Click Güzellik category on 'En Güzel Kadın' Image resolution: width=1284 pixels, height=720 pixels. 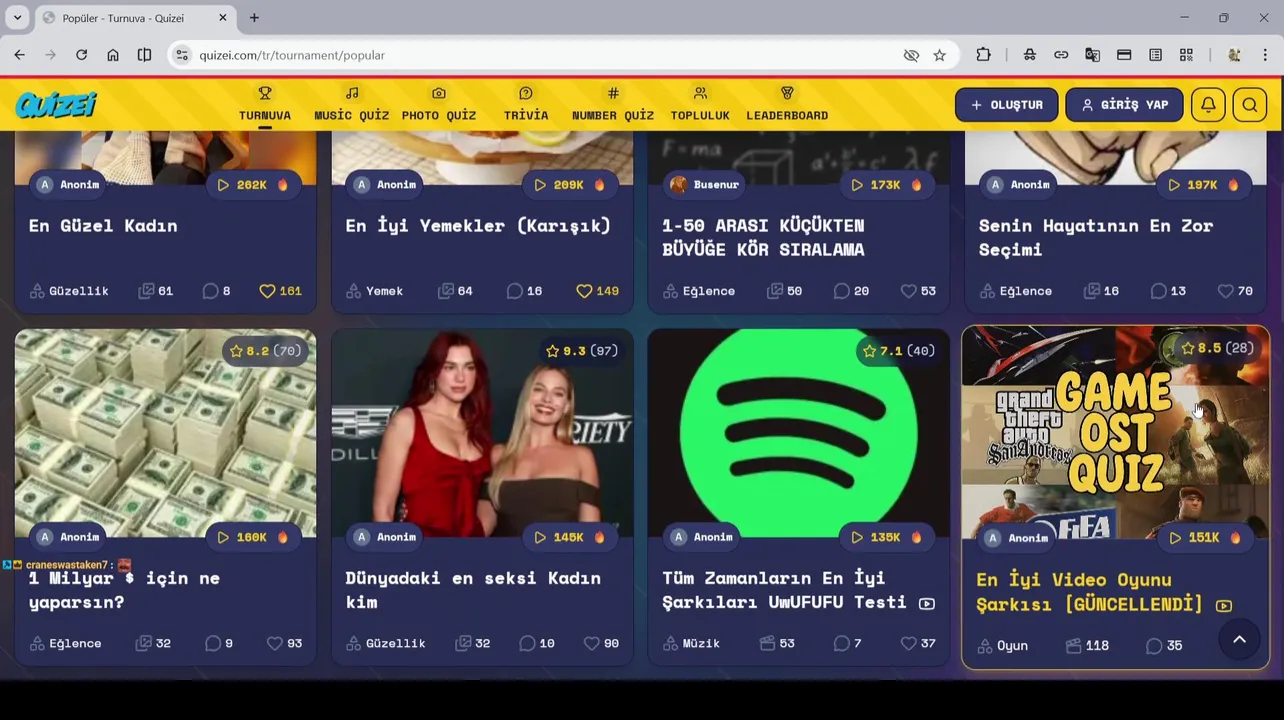click(x=69, y=291)
